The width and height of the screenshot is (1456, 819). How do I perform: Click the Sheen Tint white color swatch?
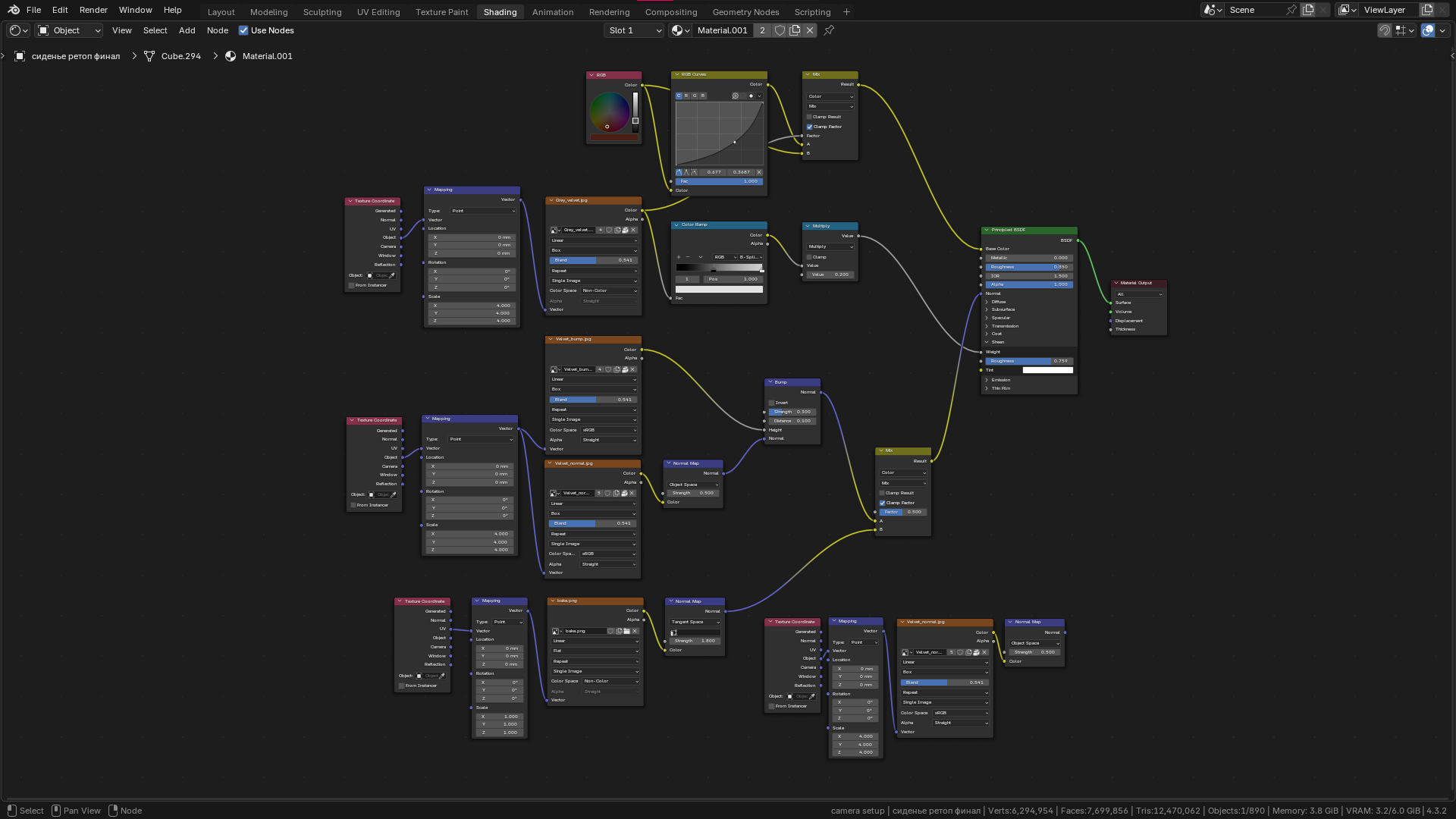pyautogui.click(x=1047, y=370)
